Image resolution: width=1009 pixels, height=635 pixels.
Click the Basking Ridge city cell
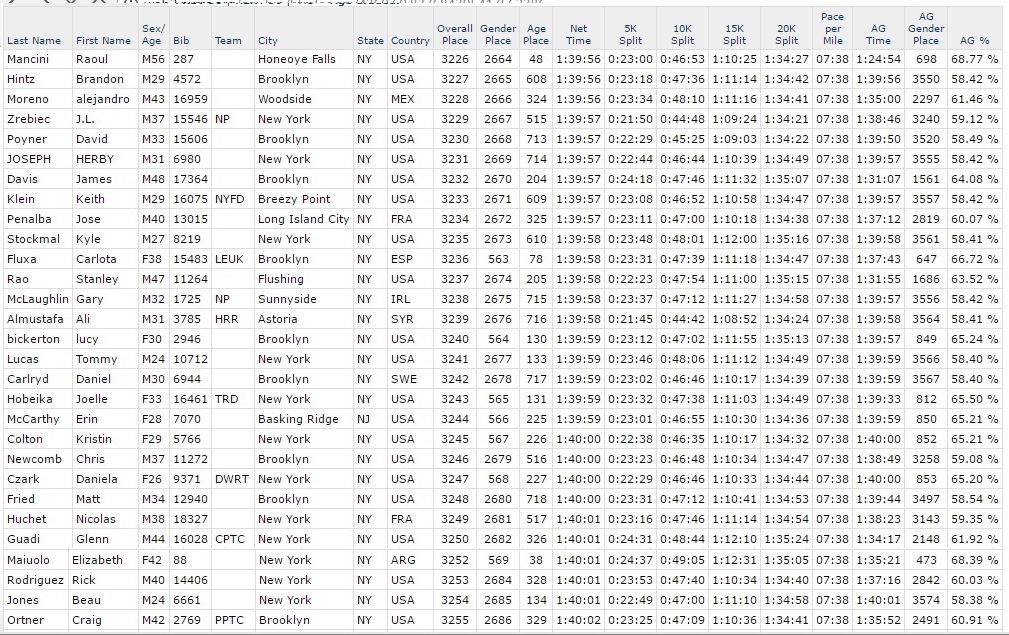coord(297,419)
